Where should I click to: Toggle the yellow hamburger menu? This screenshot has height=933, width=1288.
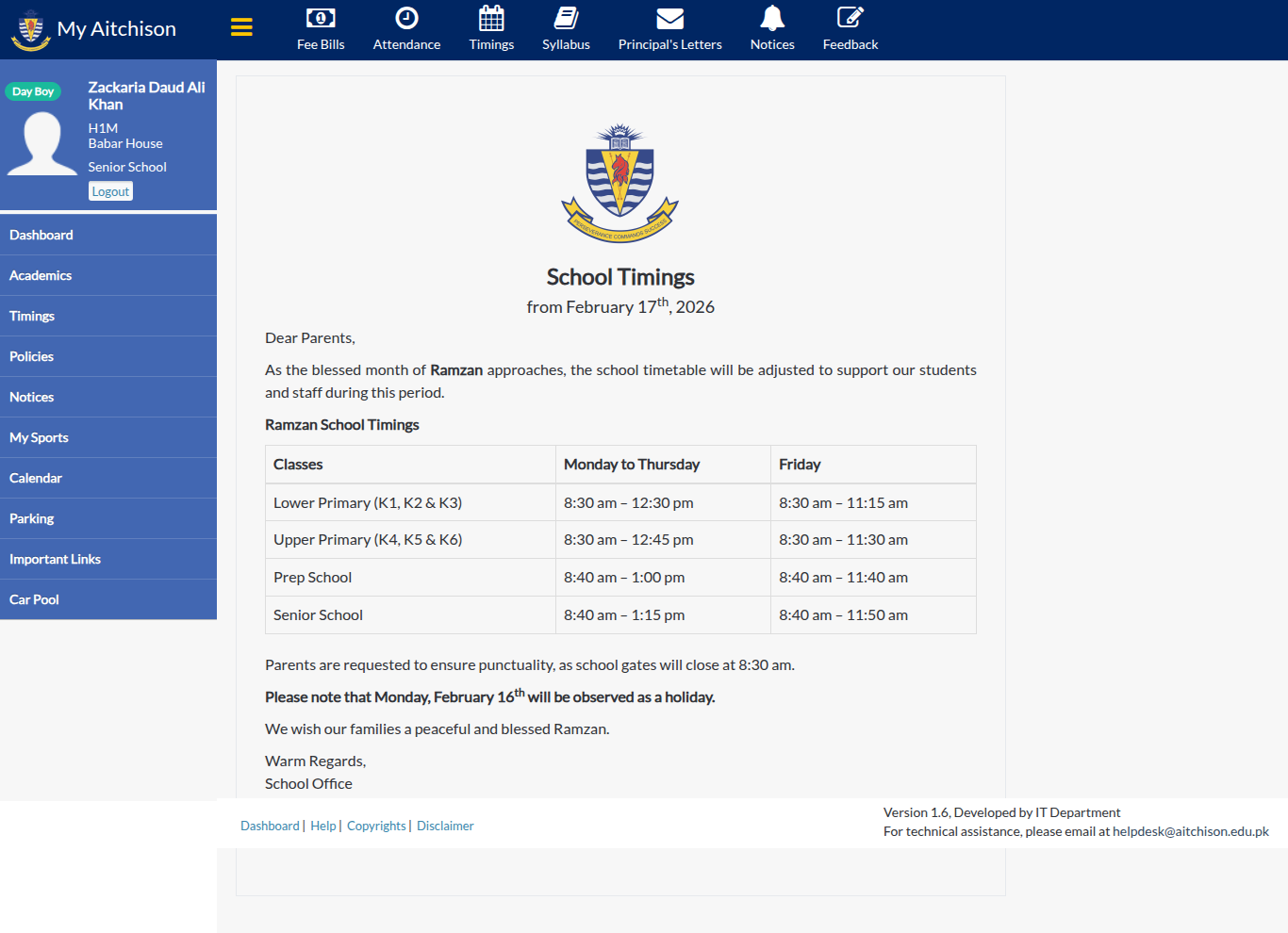pos(241,27)
